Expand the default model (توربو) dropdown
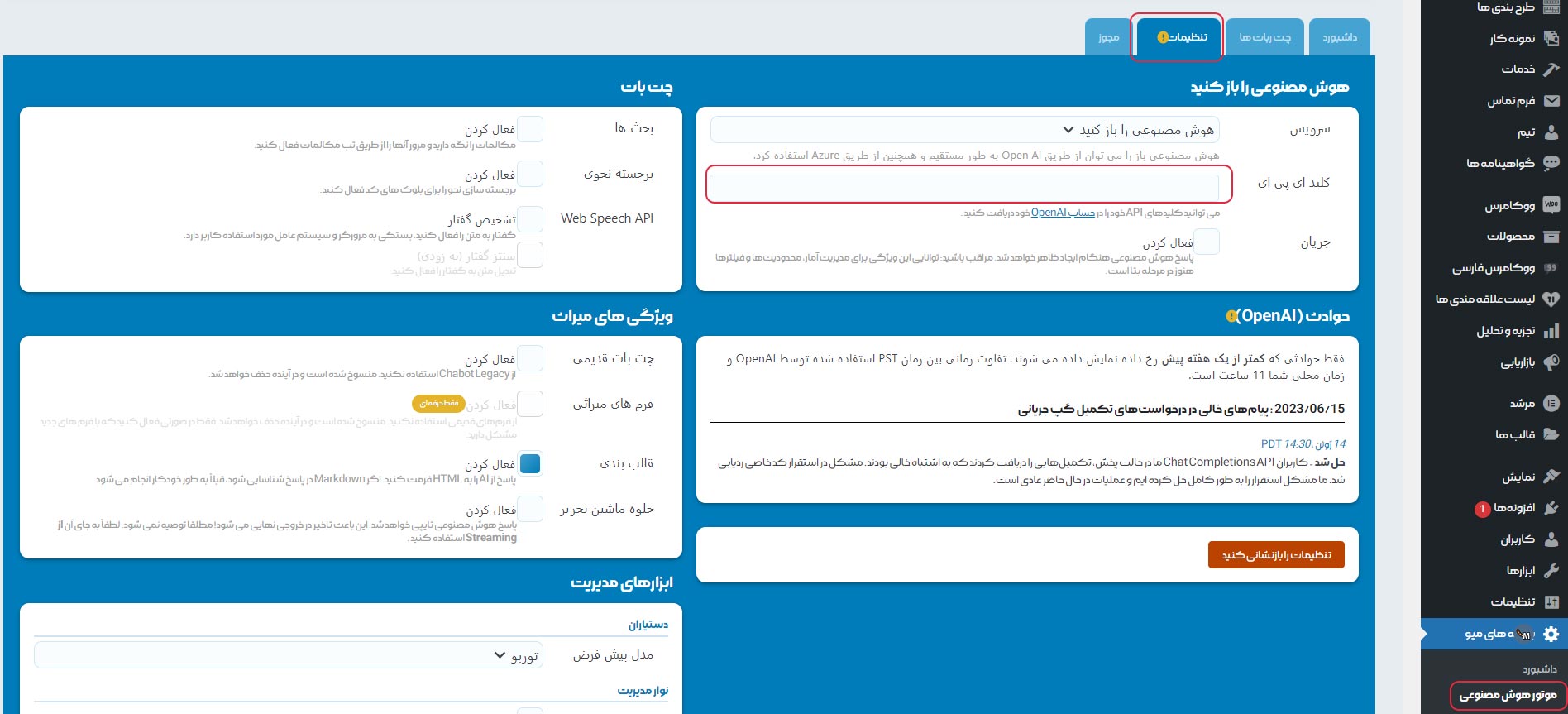 pyautogui.click(x=288, y=655)
